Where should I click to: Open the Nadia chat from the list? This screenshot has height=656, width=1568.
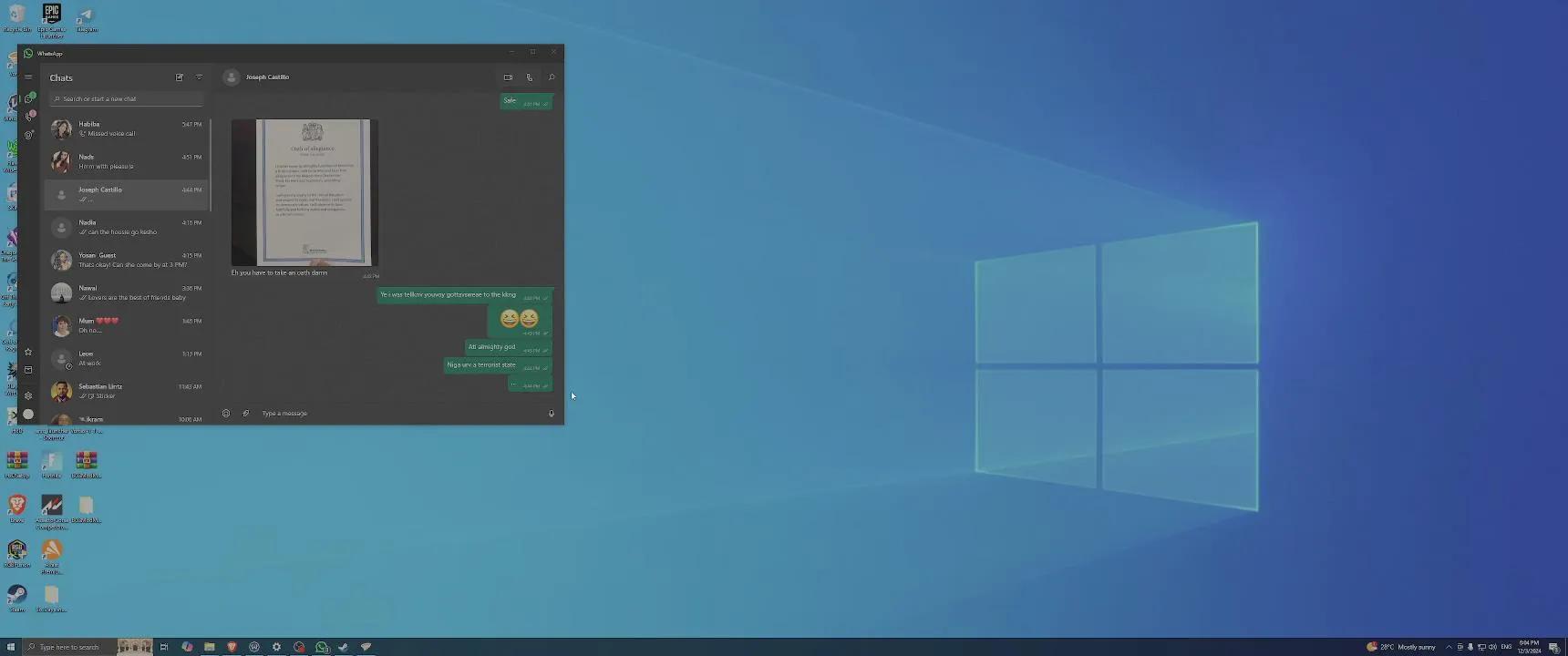point(127,227)
